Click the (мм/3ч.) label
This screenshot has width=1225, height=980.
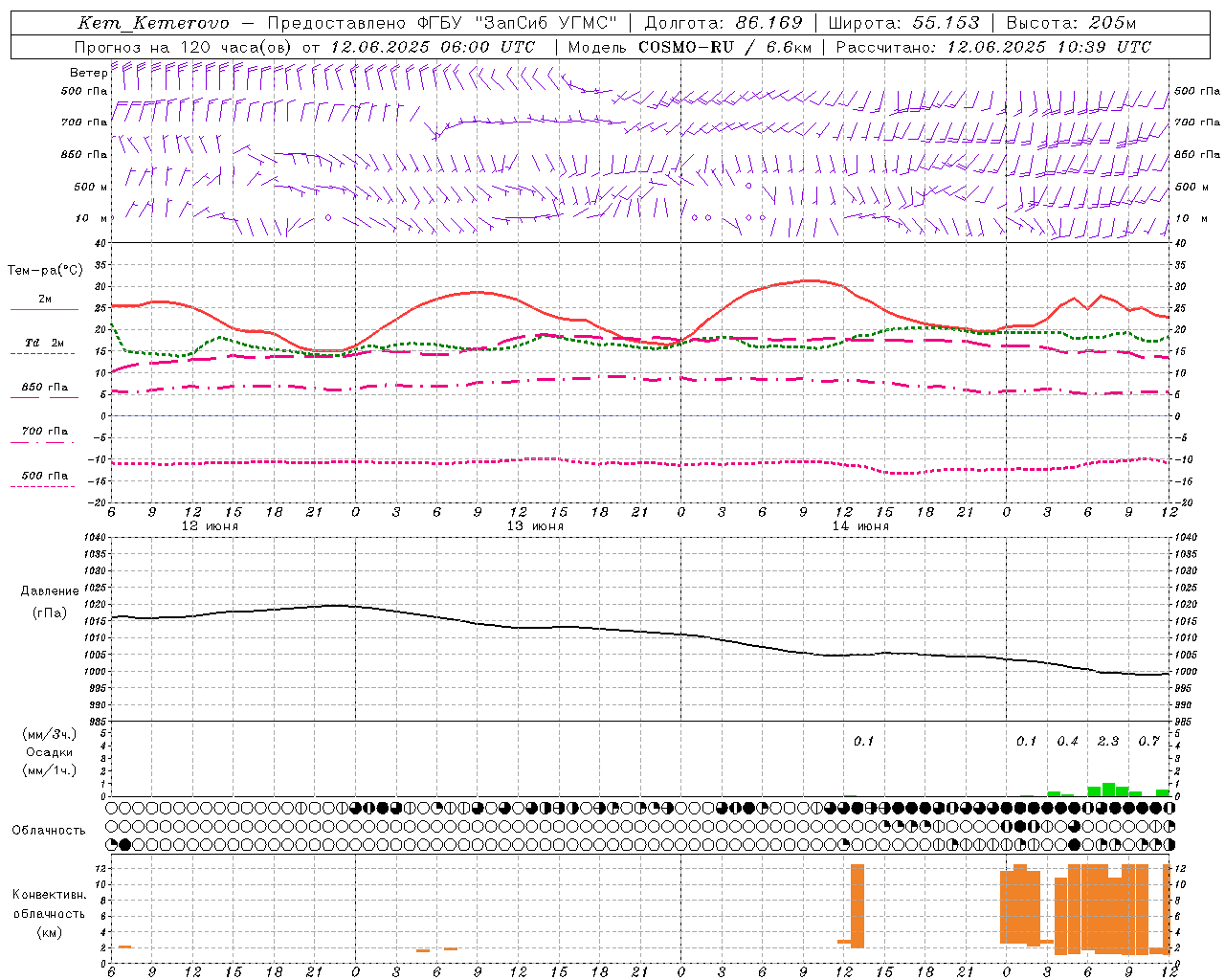50,734
